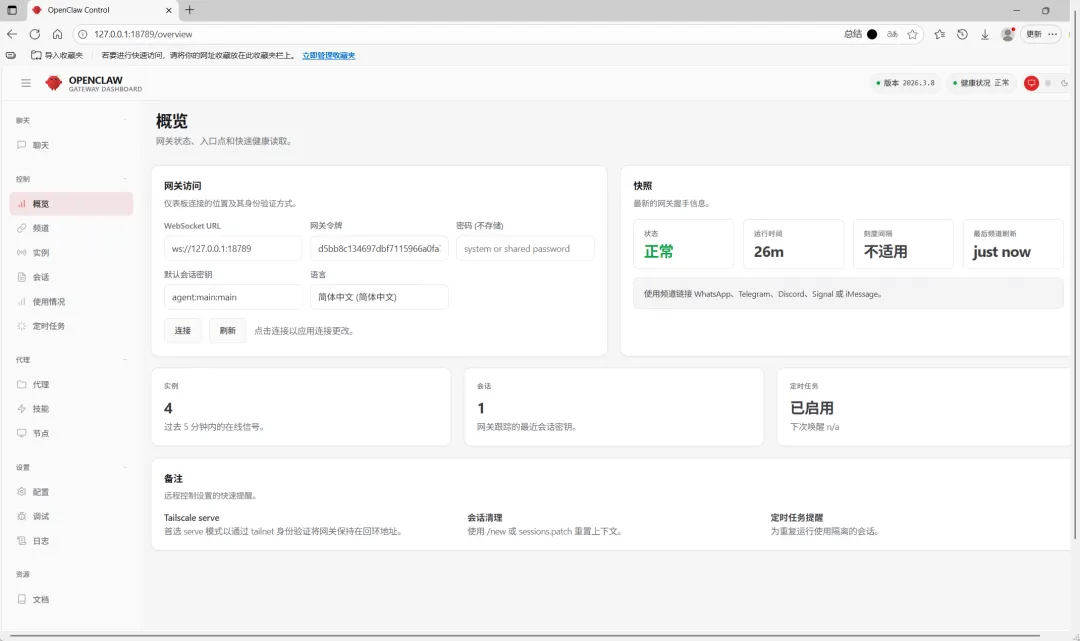Viewport: 1080px width, 641px height.
Task: Click the 实例 card showing 4
Action: [301, 407]
